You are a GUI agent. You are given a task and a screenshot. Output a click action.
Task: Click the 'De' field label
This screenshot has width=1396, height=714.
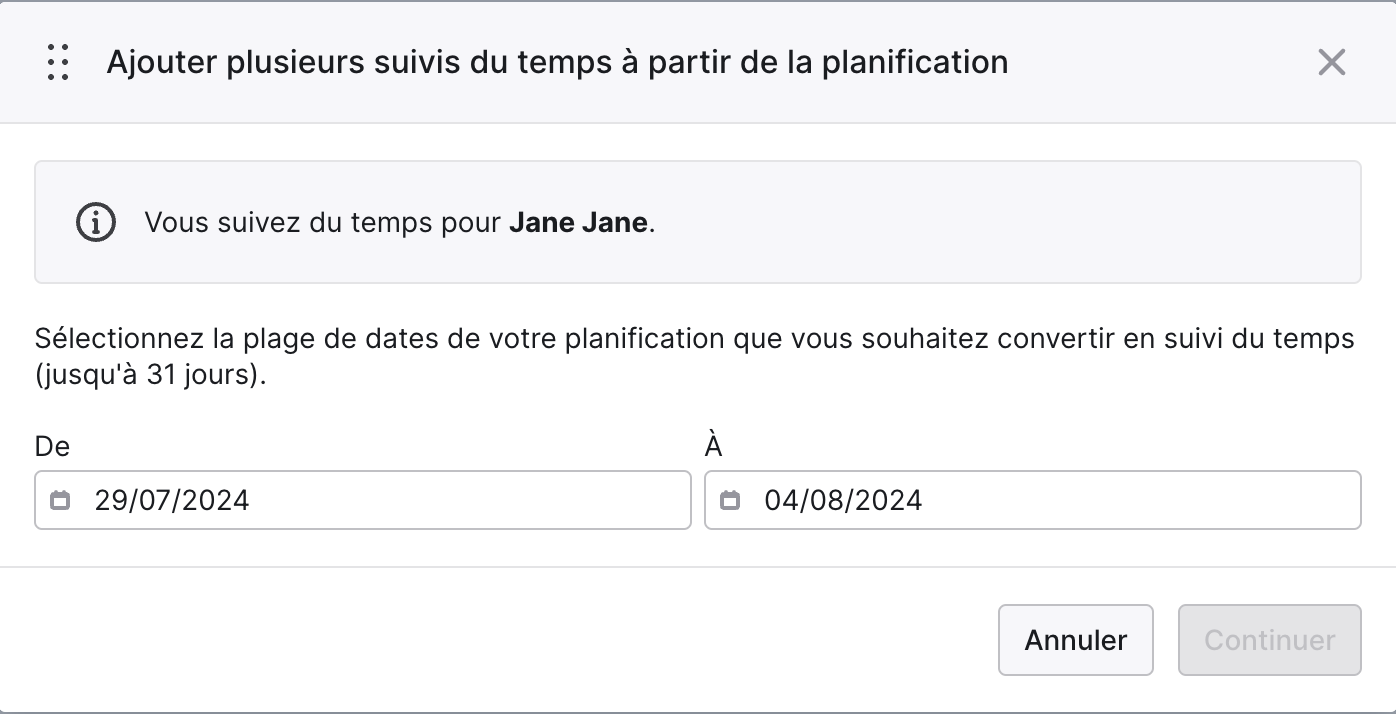pos(53,446)
